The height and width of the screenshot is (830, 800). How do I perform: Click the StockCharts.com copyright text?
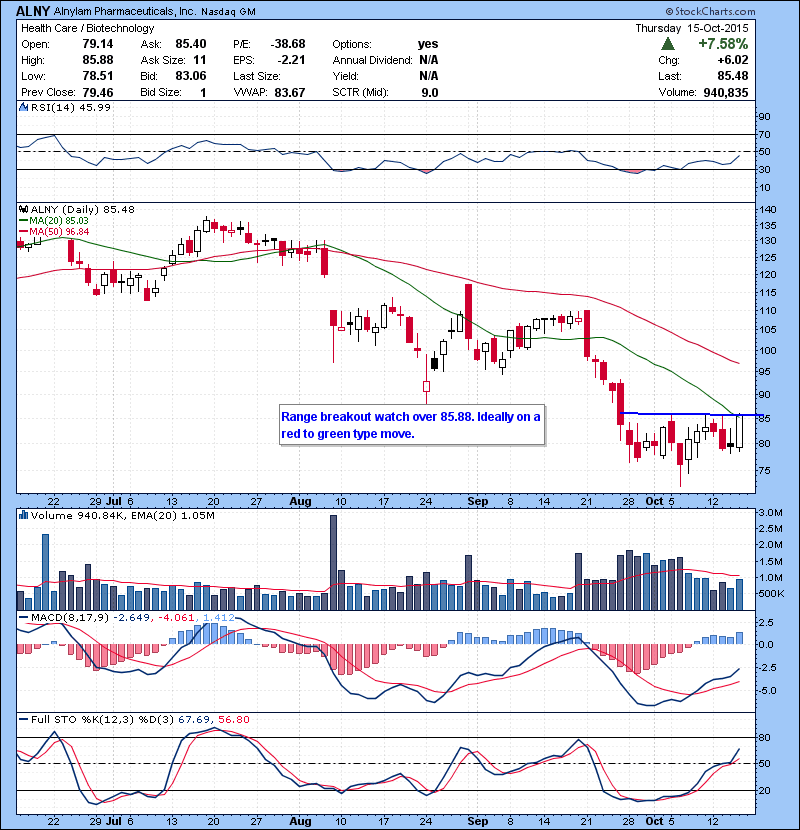pyautogui.click(x=711, y=11)
